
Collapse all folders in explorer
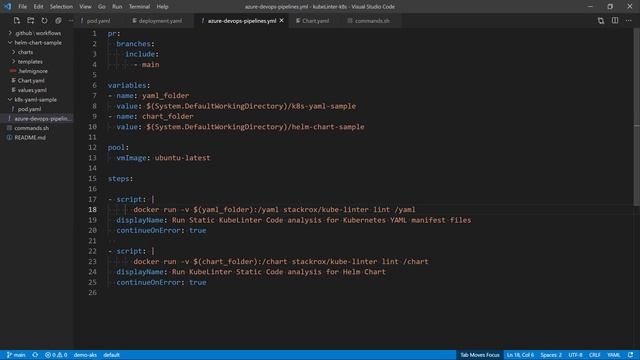(x=58, y=20)
